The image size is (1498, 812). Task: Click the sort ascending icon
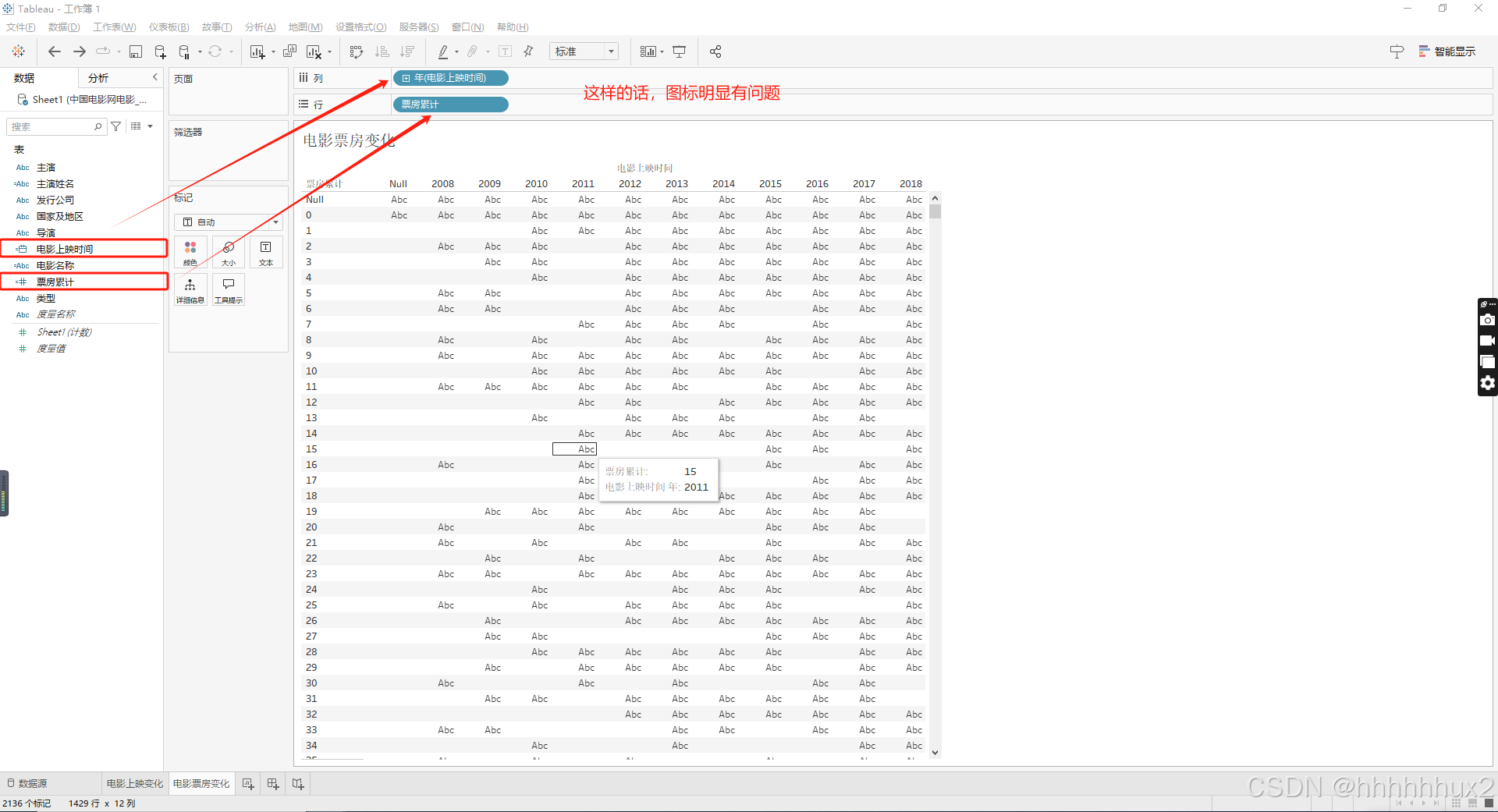pyautogui.click(x=382, y=51)
